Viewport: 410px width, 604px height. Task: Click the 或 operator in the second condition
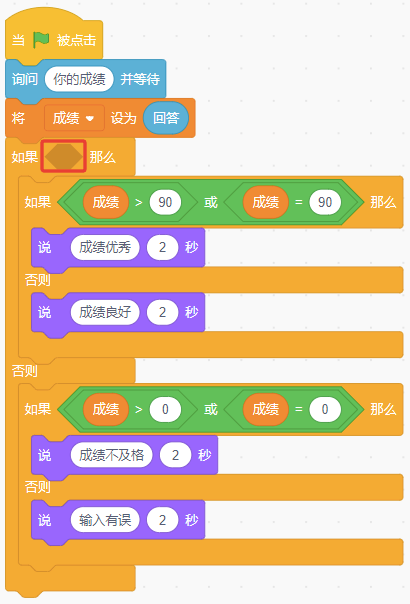(211, 409)
